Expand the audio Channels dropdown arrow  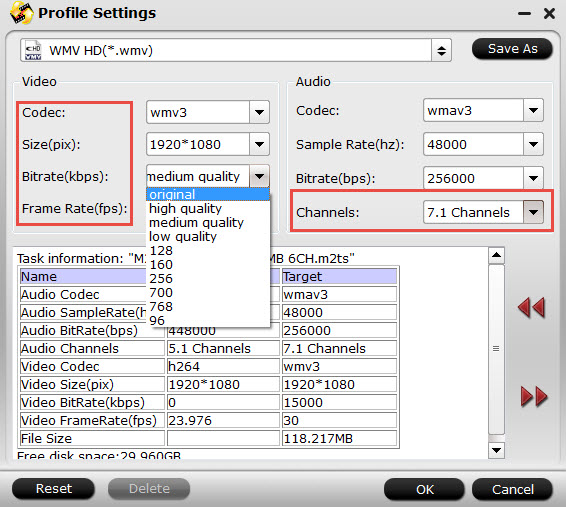533,212
